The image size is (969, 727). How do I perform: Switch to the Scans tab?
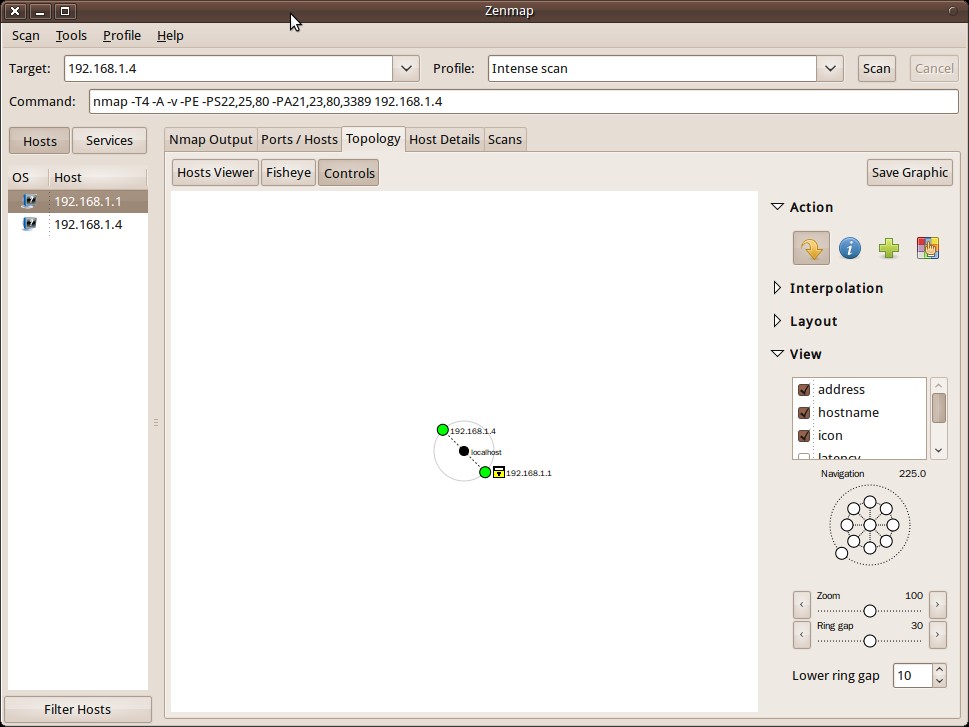(505, 140)
